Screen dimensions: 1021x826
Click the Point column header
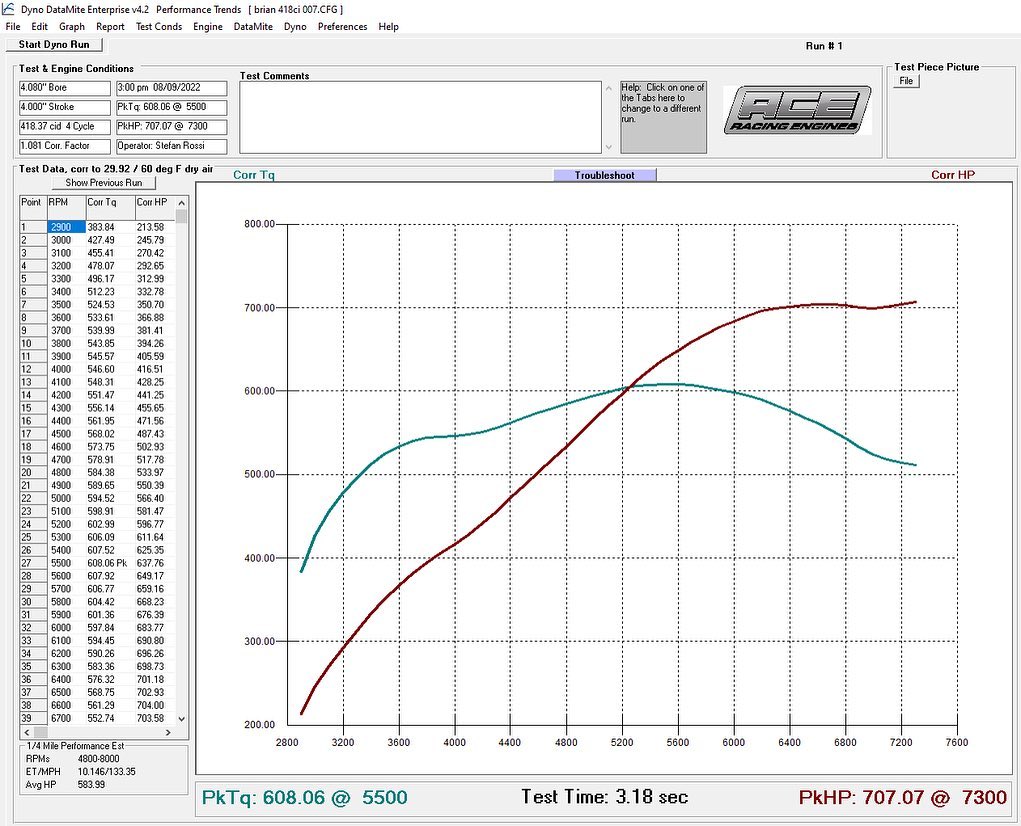tap(33, 207)
